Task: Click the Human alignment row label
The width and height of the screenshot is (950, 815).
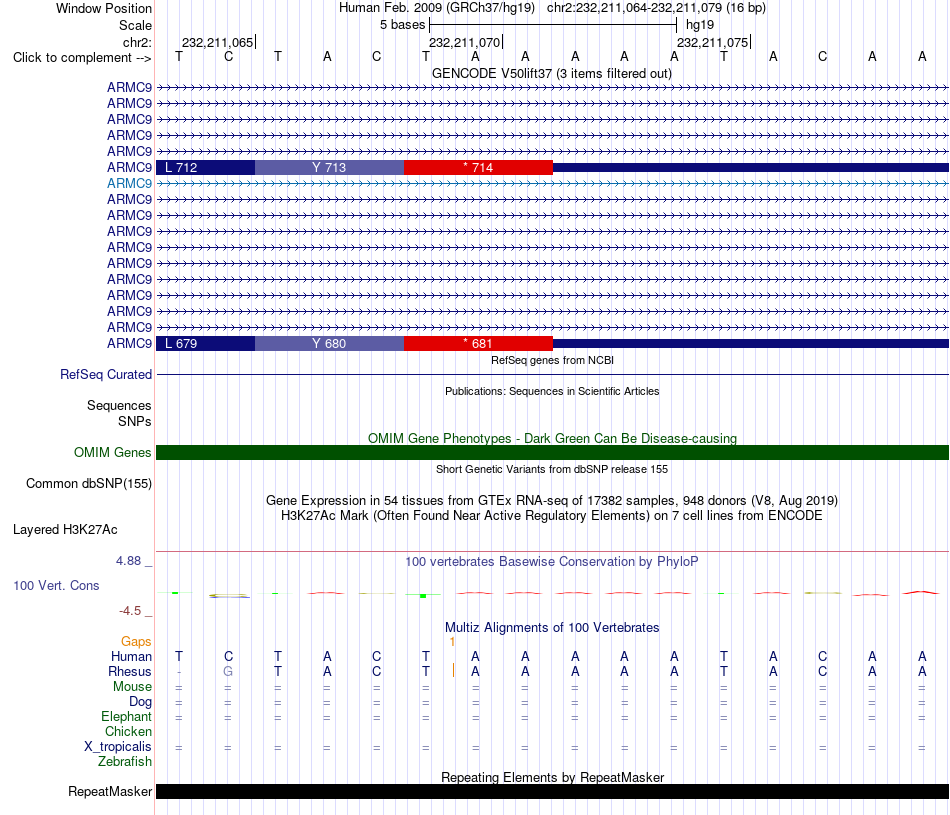Action: tap(131, 657)
